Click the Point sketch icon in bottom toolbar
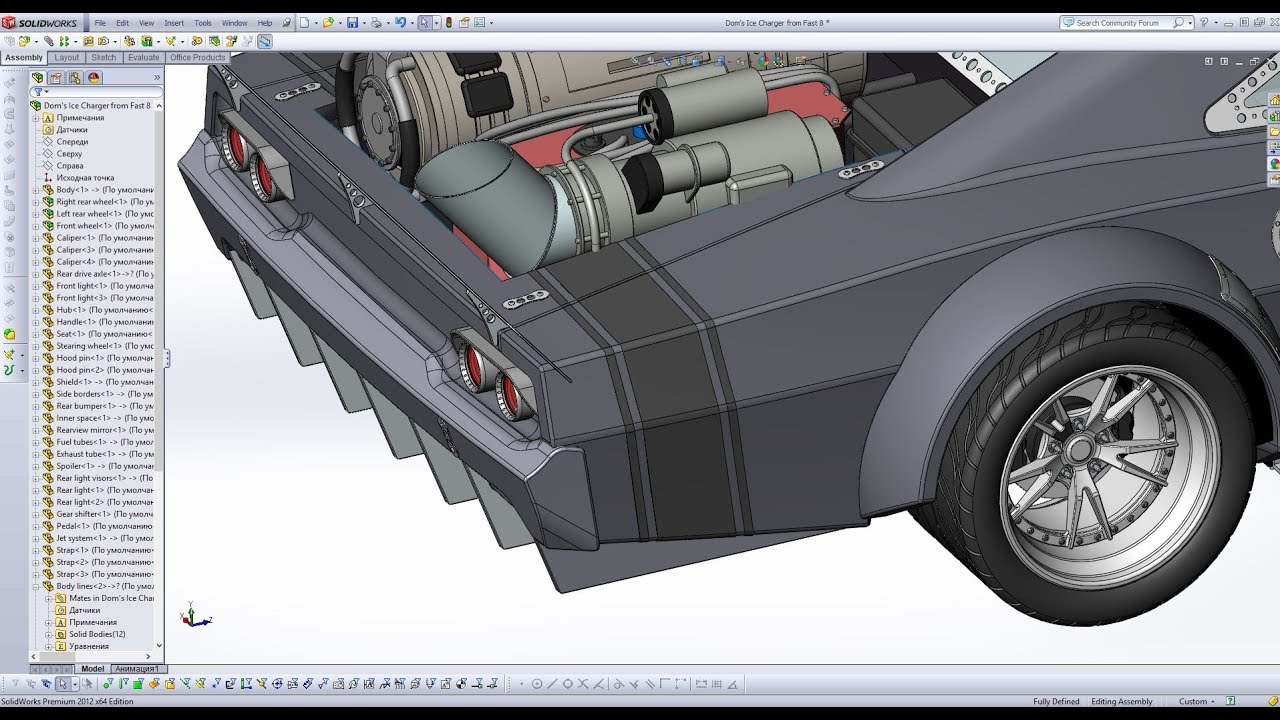Screen dimensions: 1280x720 [521, 685]
